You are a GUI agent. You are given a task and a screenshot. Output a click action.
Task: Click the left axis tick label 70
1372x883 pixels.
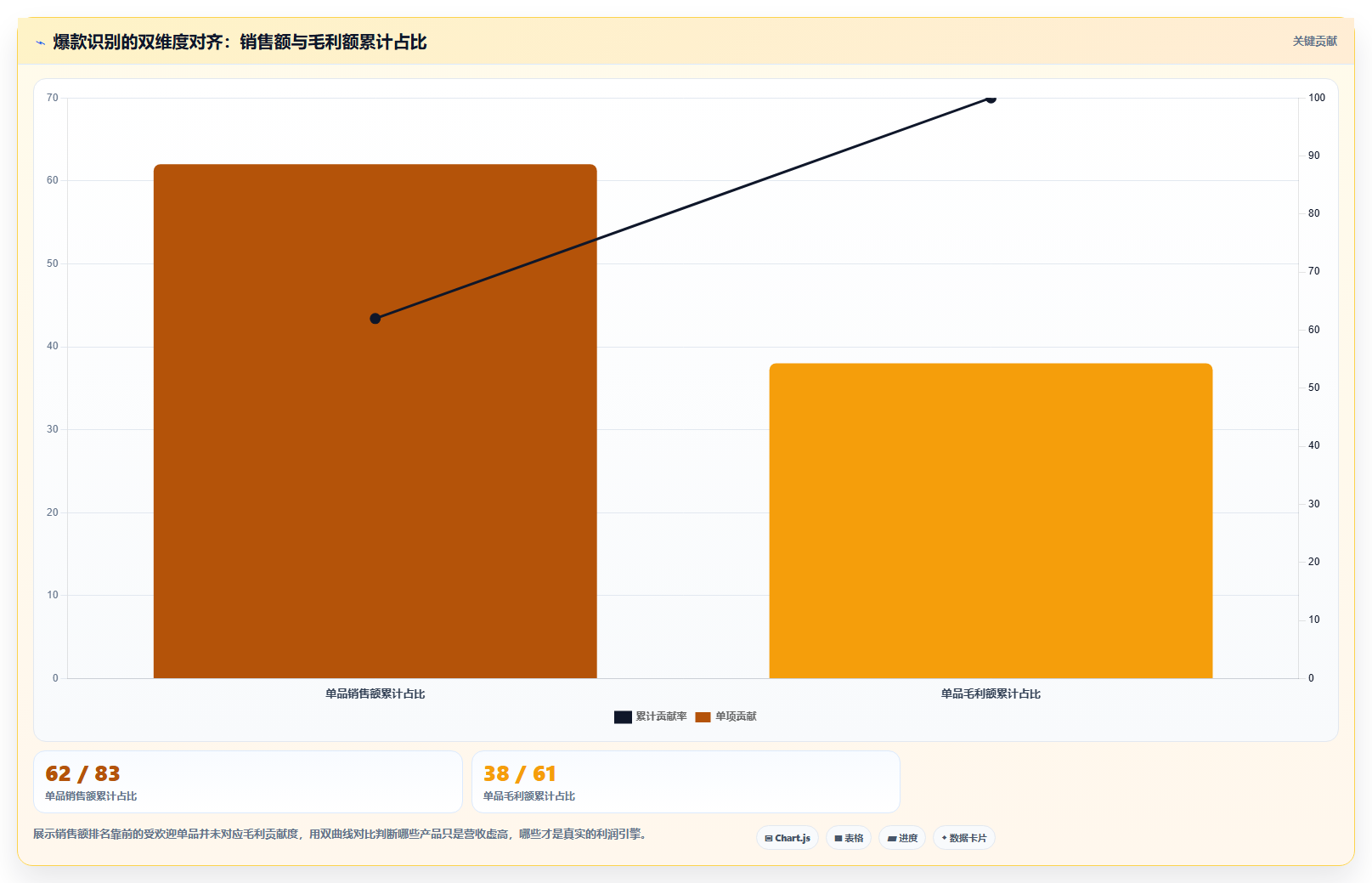pos(53,98)
